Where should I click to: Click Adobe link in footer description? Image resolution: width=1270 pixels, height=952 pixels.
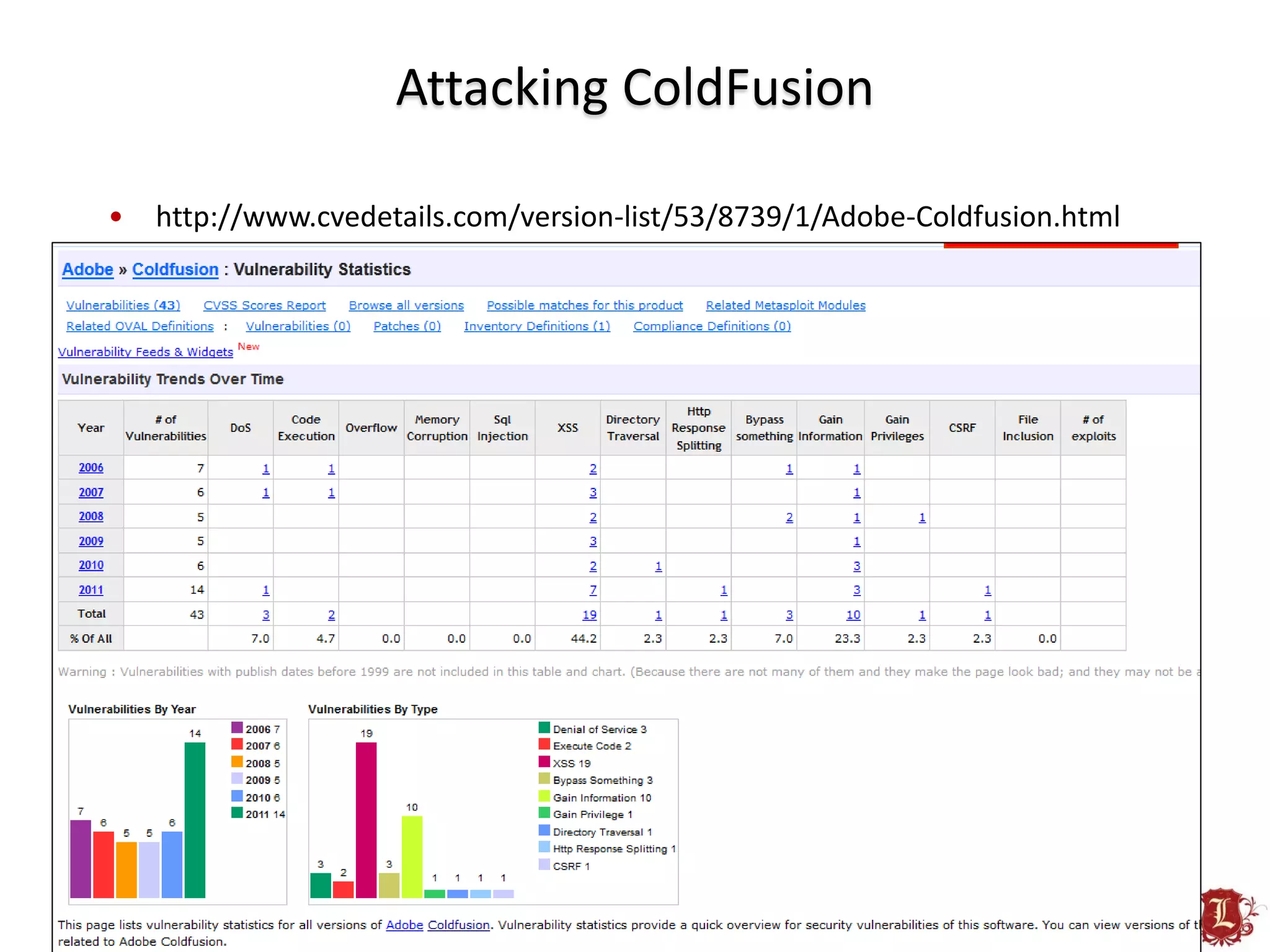coord(404,925)
